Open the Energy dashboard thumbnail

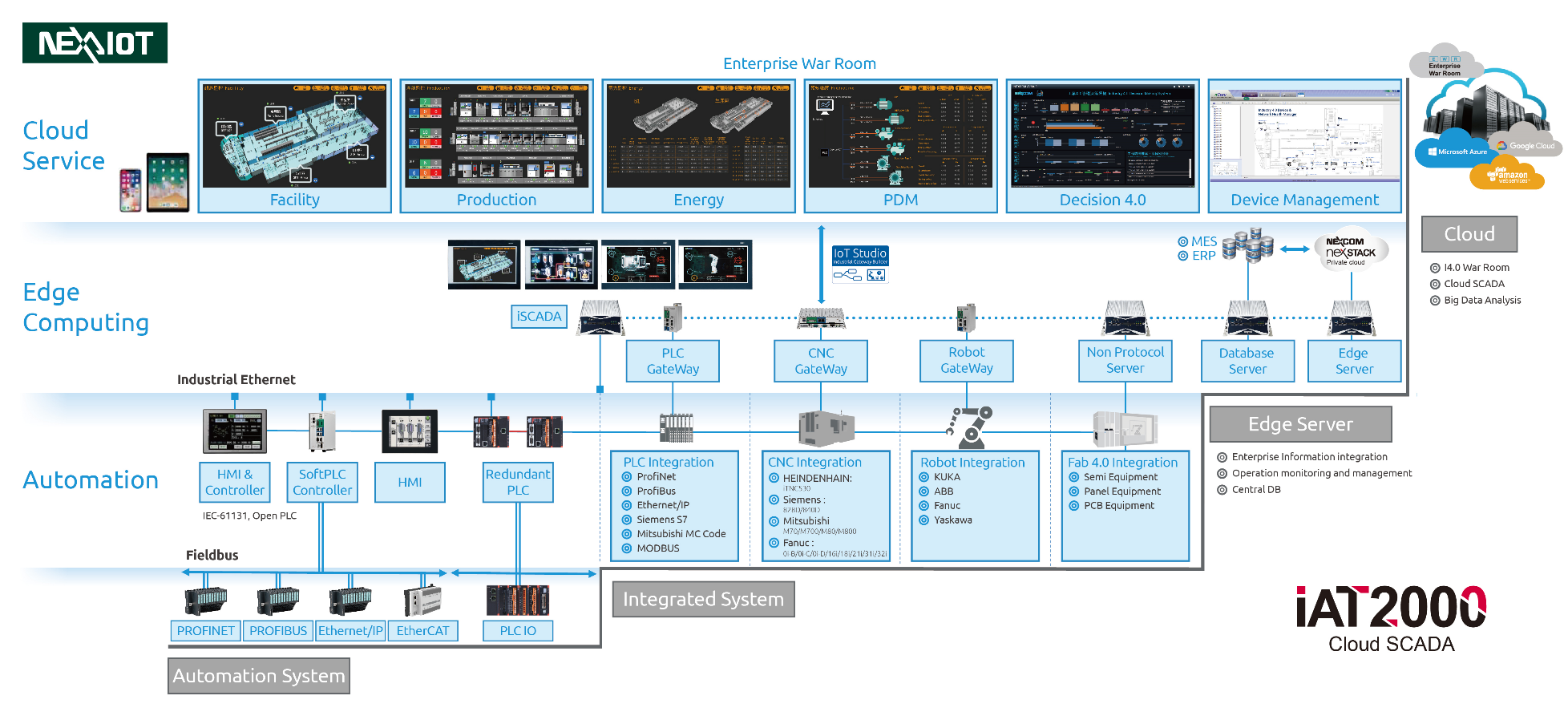(698, 136)
